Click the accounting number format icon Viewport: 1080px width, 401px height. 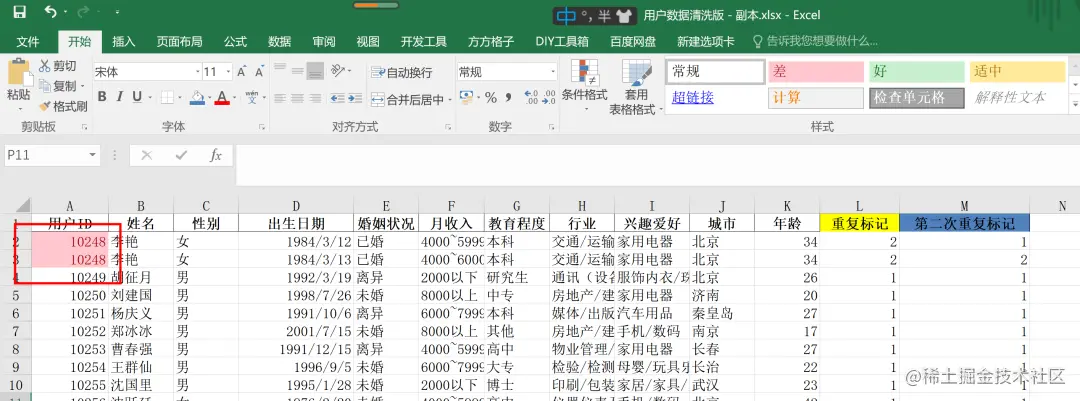pyautogui.click(x=466, y=97)
